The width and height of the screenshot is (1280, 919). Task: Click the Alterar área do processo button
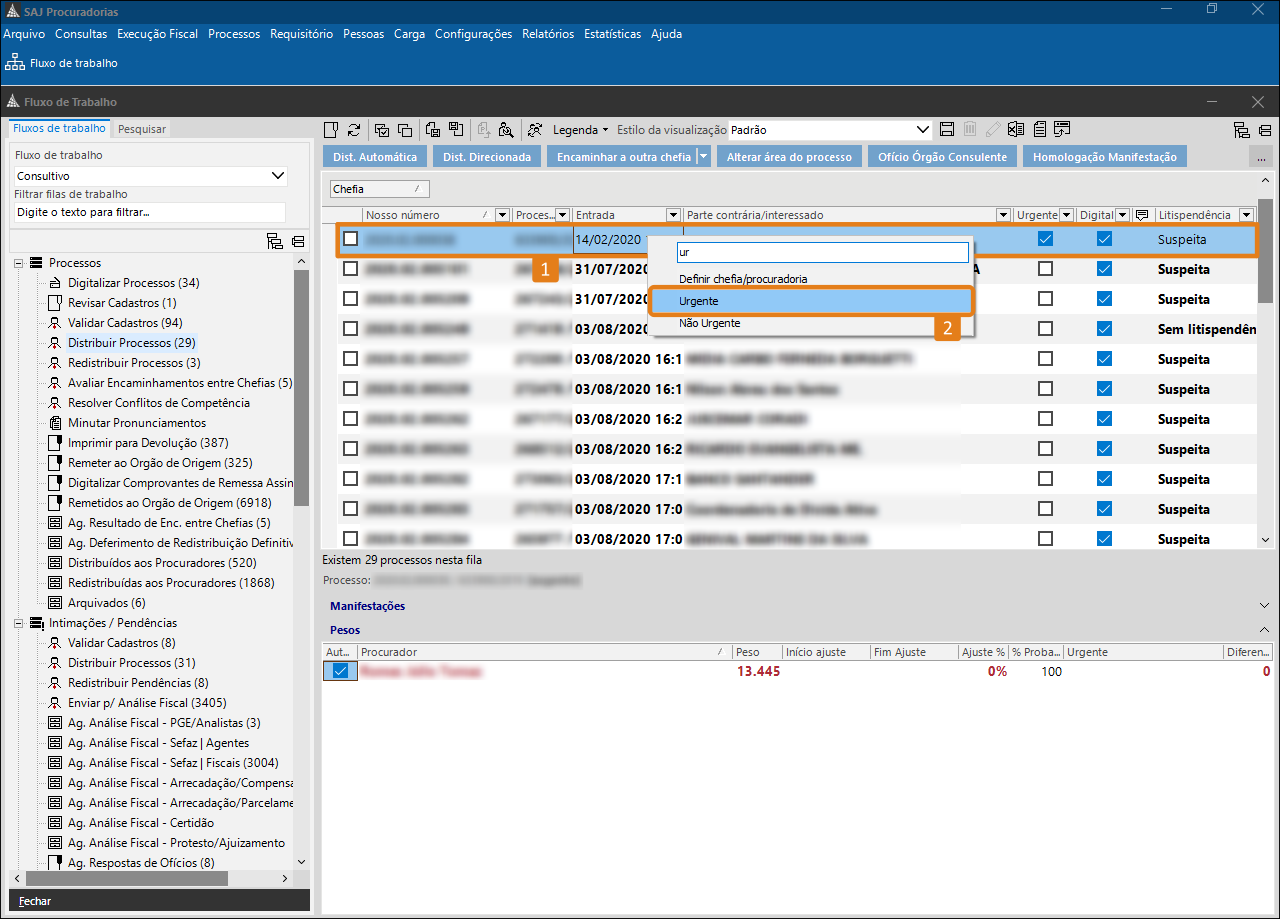[x=789, y=157]
